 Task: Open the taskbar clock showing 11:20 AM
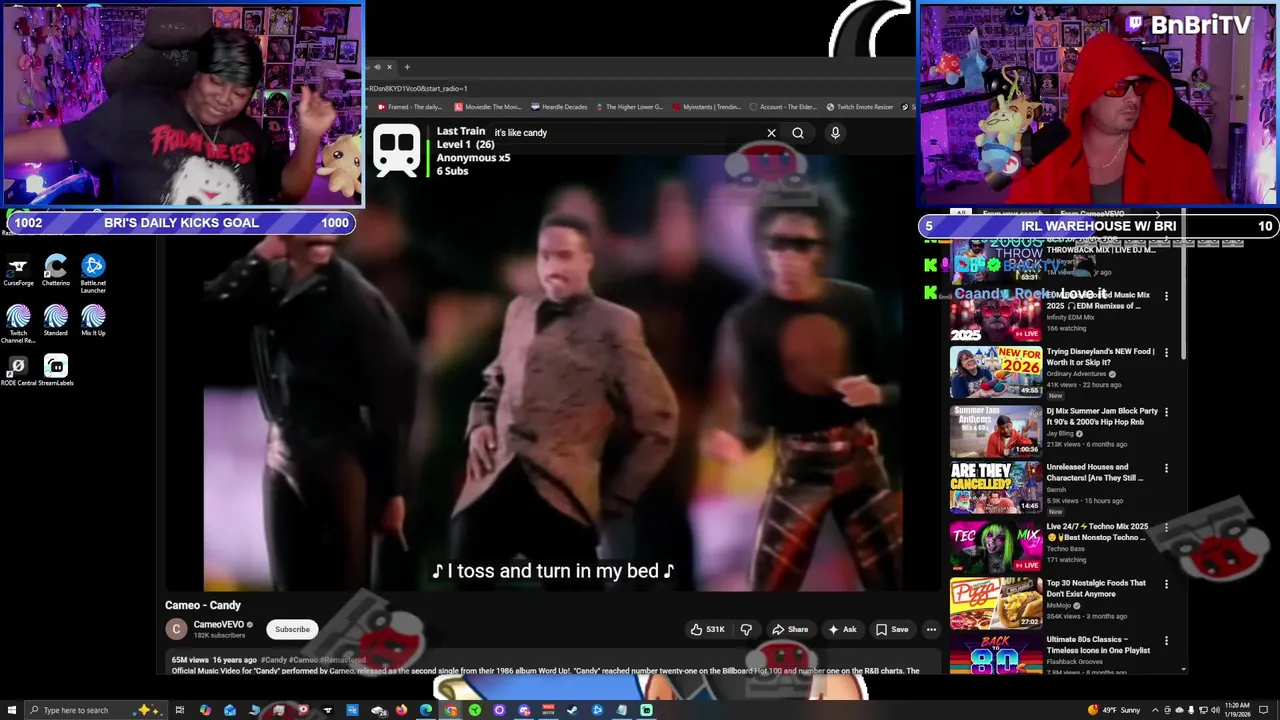(x=1237, y=710)
